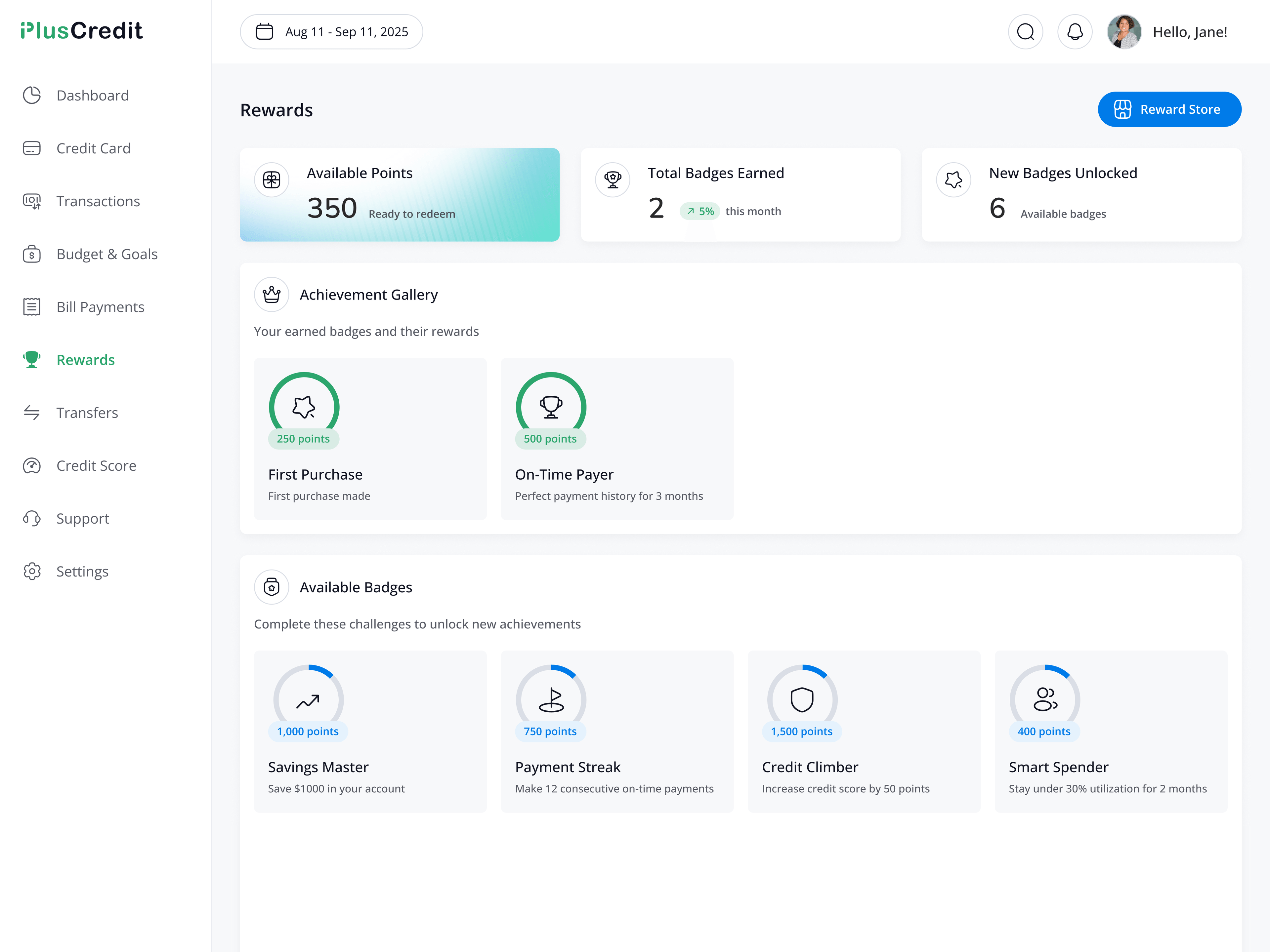Click the Available Points gift icon
The image size is (1270, 952).
coord(272,180)
